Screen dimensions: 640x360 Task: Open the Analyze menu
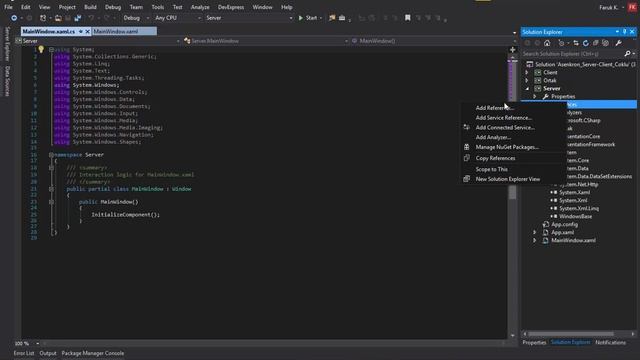pyautogui.click(x=200, y=7)
